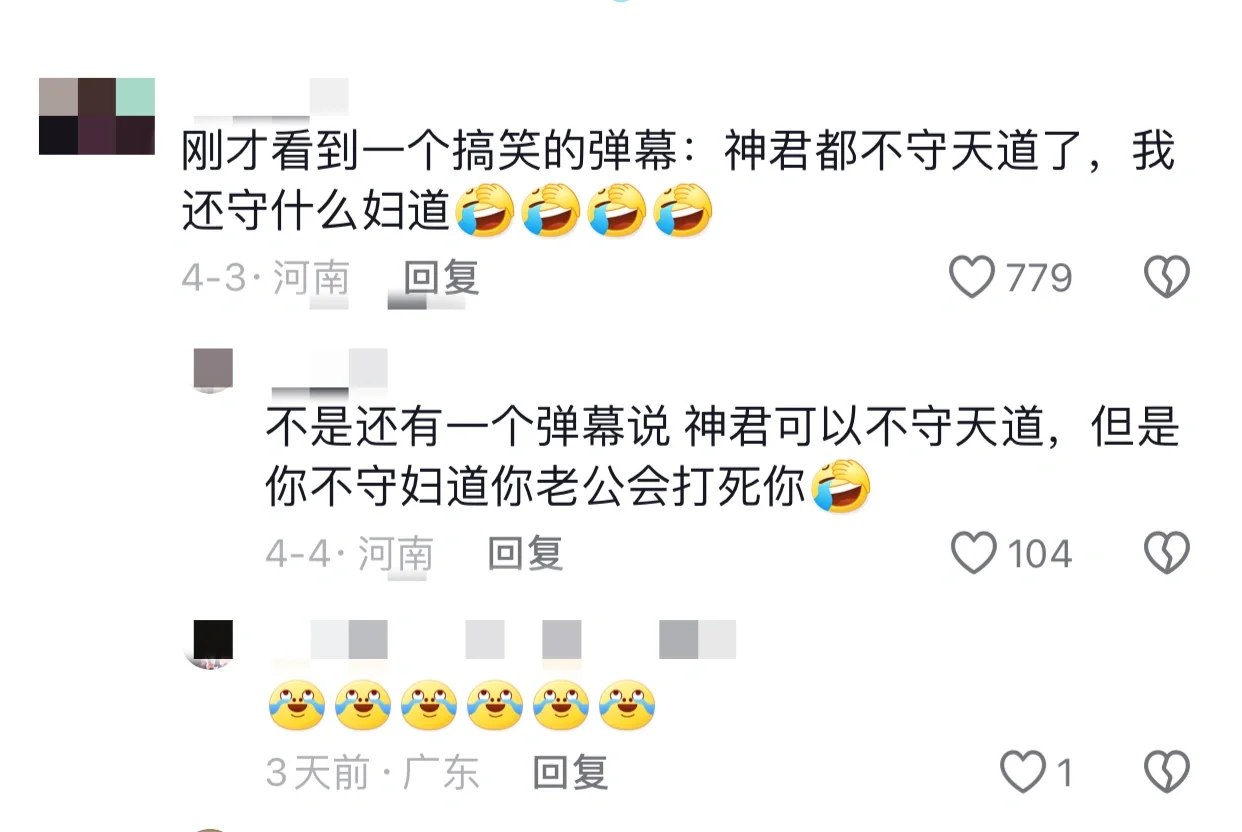Dislike the top comment via broken heart
Screen dimensions: 1242x832
coord(1166,277)
